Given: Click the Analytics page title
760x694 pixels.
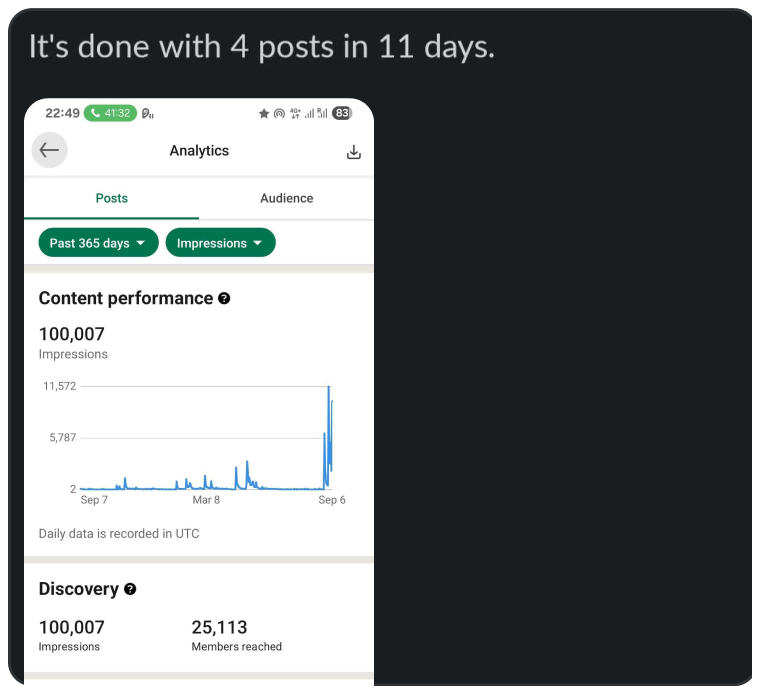Looking at the screenshot, I should [199, 151].
